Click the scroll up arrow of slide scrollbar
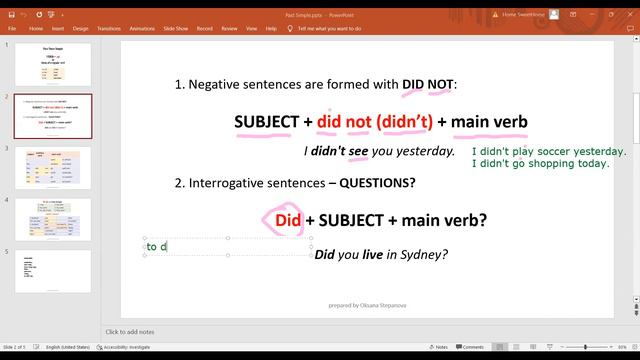The height and width of the screenshot is (360, 640). point(636,39)
